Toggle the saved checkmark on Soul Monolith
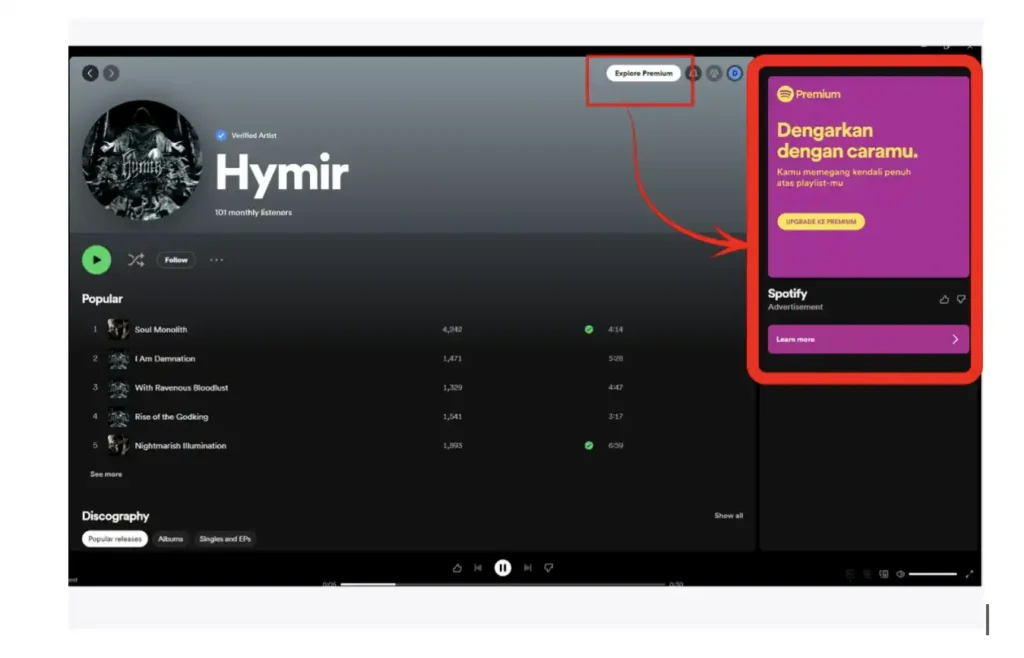1024x658 pixels. 589,330
